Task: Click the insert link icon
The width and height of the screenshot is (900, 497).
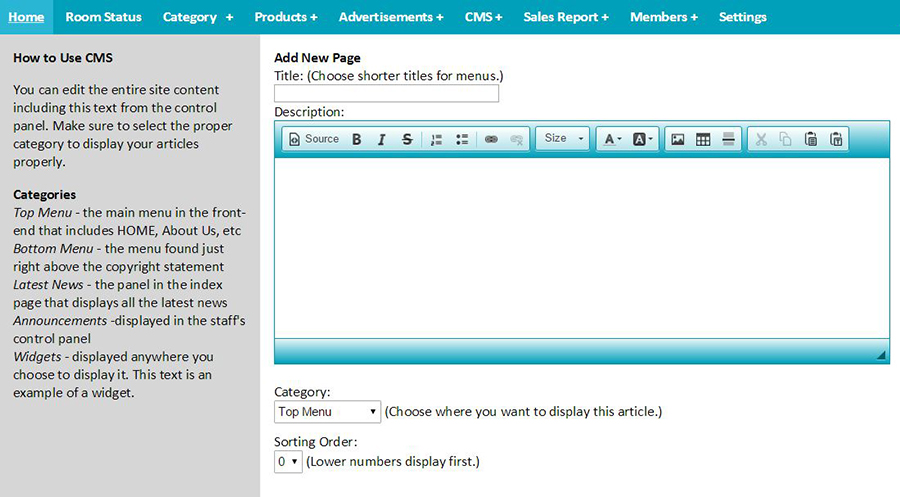Action: 491,139
